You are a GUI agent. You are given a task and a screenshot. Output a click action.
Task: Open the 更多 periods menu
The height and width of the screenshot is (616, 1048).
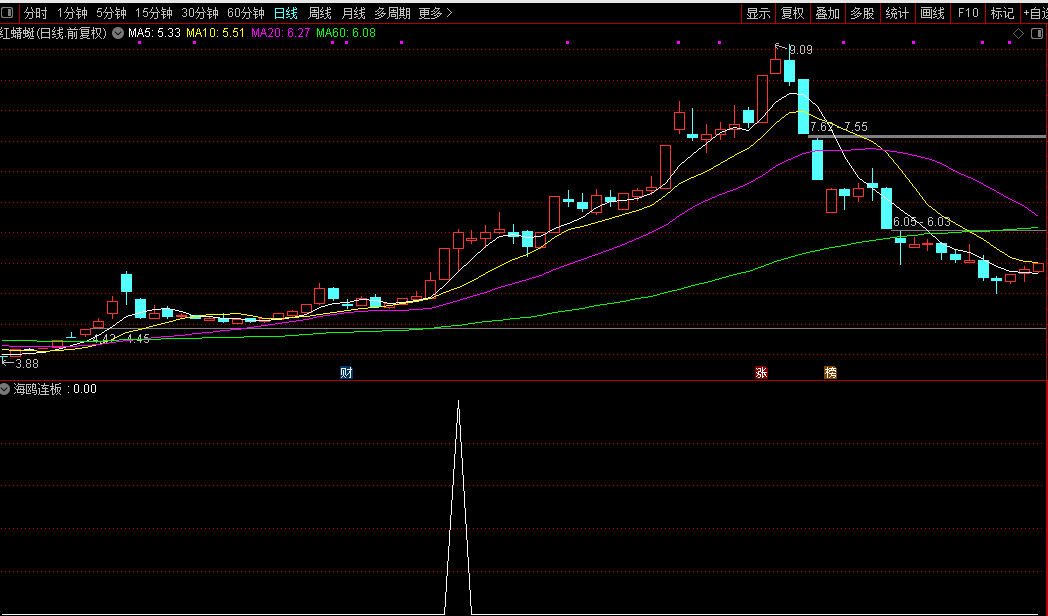(x=435, y=13)
